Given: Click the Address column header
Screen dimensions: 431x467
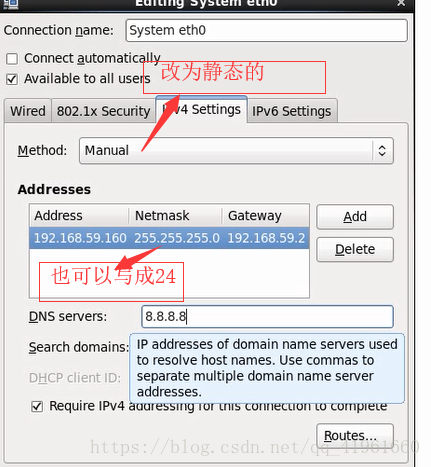Looking at the screenshot, I should (80, 216).
